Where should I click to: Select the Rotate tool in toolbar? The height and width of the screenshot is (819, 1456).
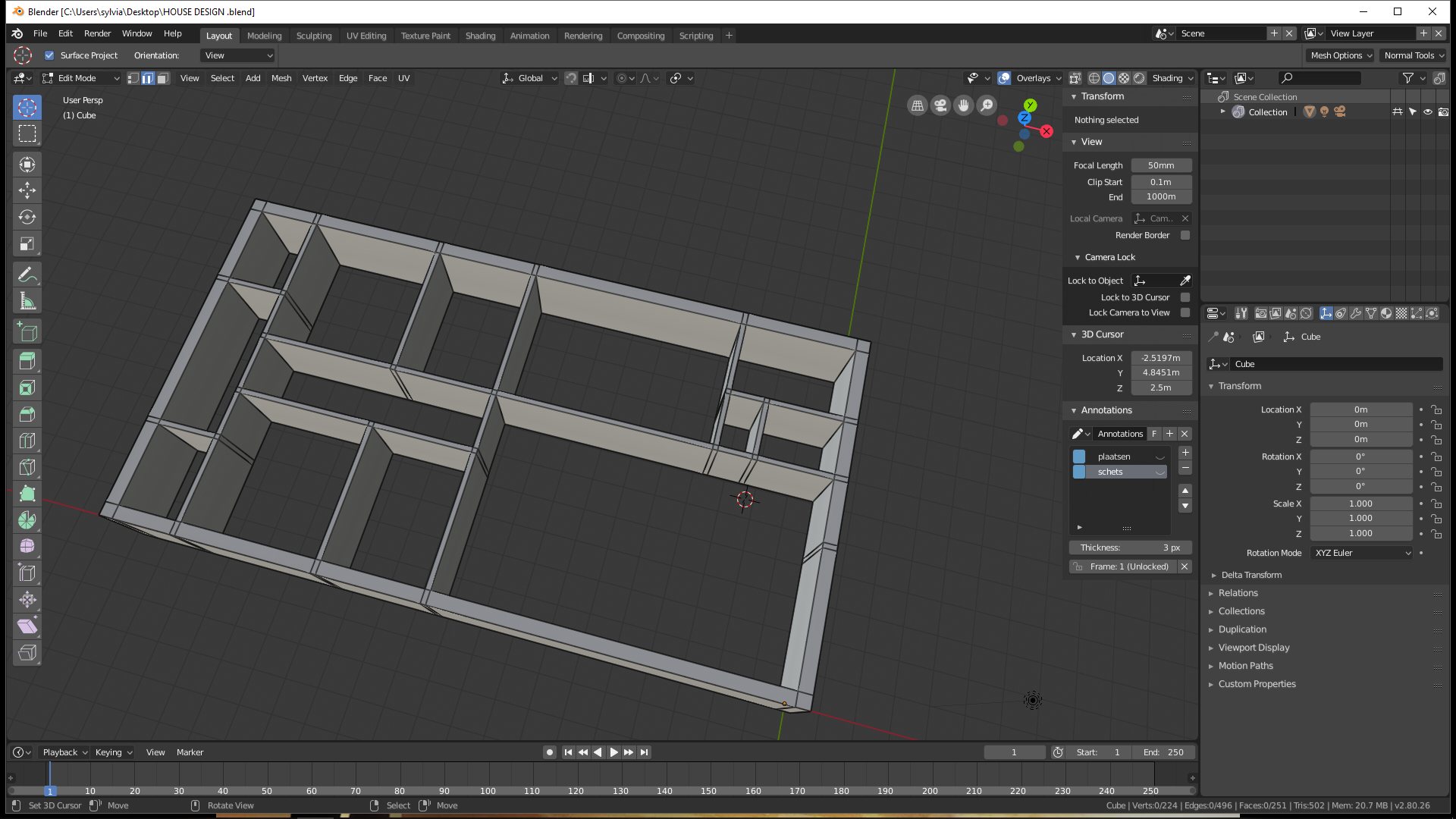point(27,217)
